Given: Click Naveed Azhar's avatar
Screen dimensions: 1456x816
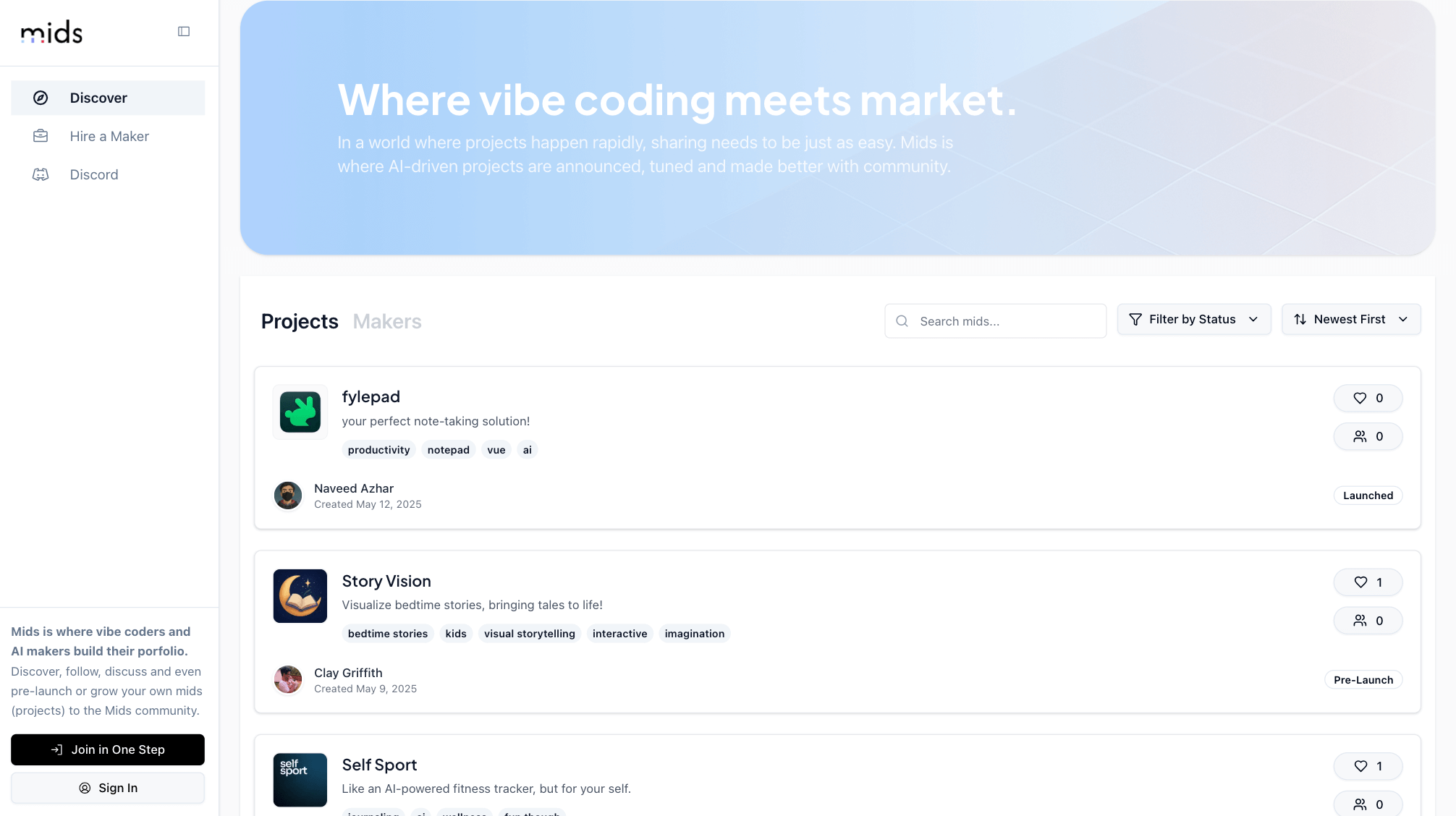Looking at the screenshot, I should [288, 496].
